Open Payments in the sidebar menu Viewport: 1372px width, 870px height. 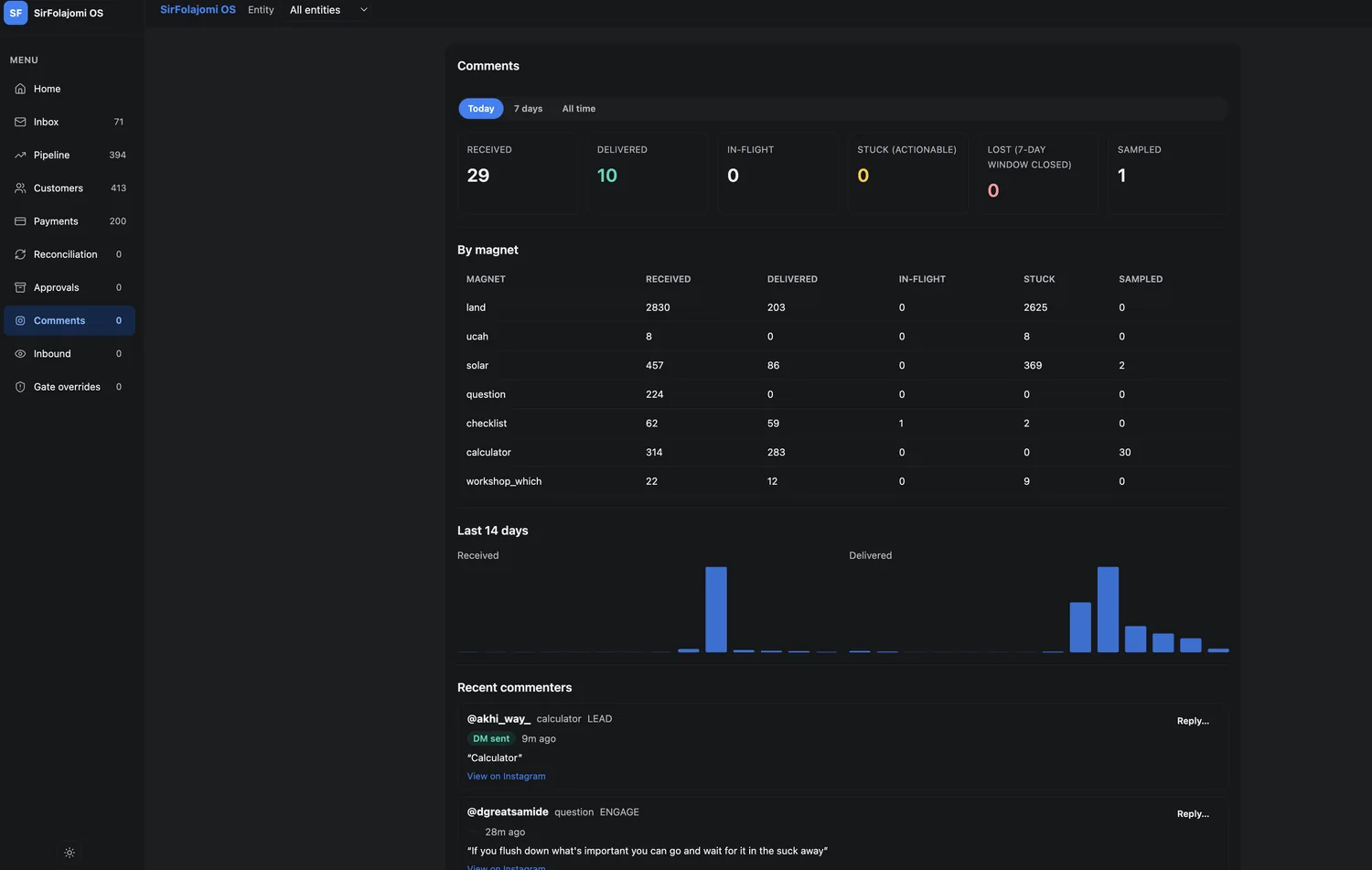tap(70, 221)
